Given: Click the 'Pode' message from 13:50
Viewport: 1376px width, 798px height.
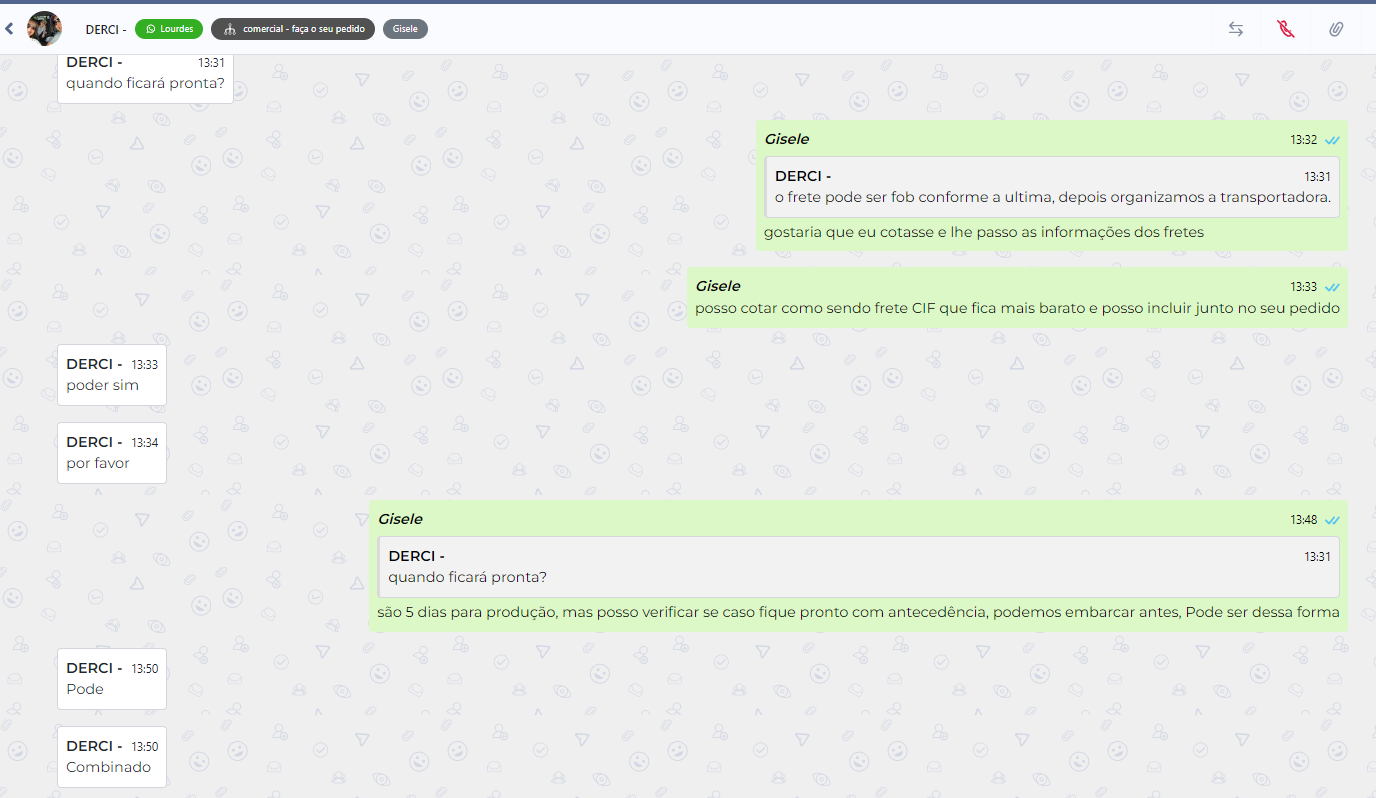Looking at the screenshot, I should point(111,679).
